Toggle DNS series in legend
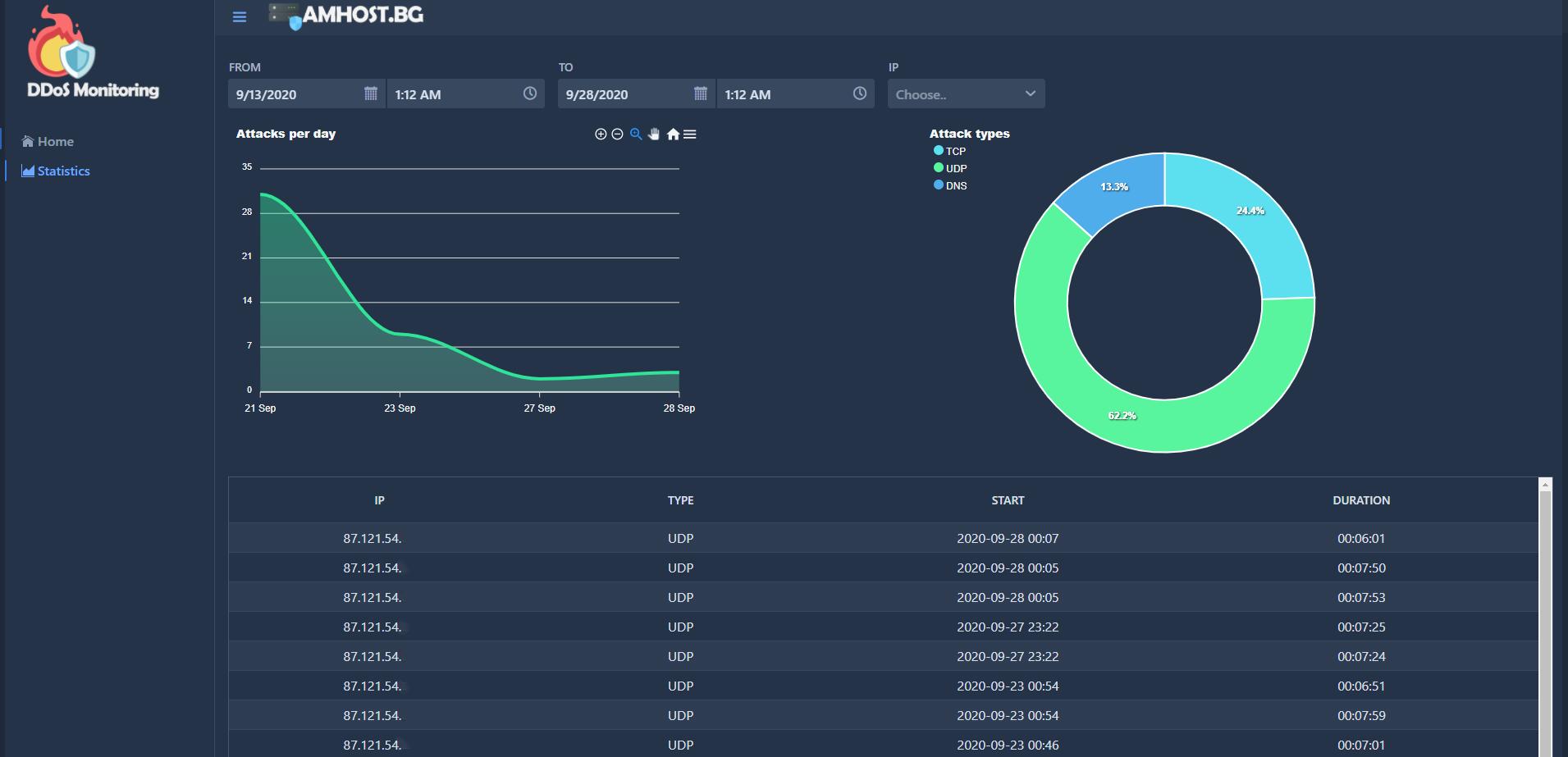 coord(951,185)
